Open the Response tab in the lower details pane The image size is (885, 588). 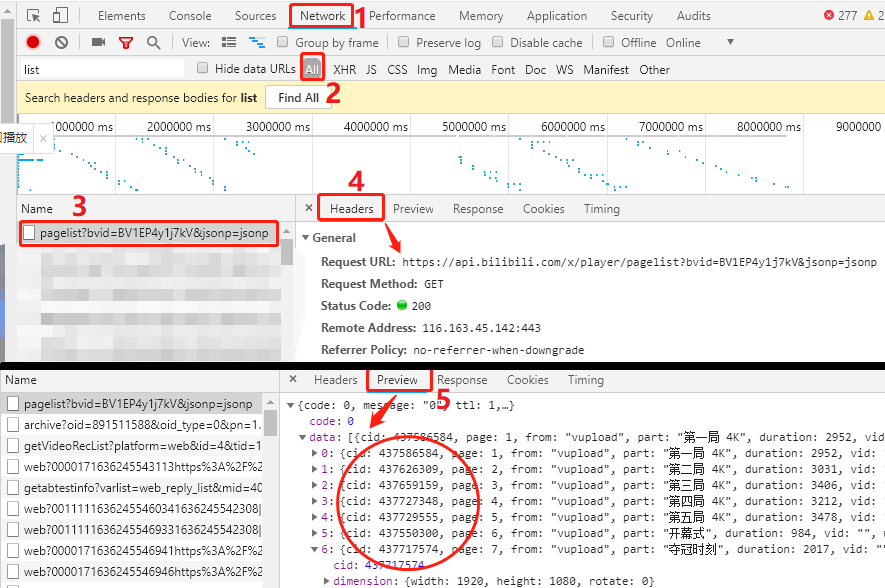462,380
